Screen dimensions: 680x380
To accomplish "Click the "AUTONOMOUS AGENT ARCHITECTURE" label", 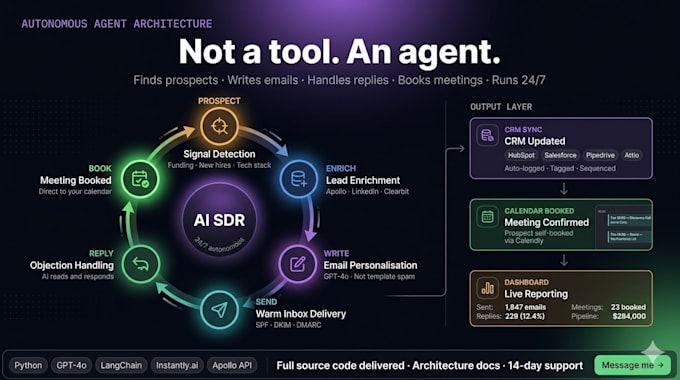I will [x=117, y=24].
